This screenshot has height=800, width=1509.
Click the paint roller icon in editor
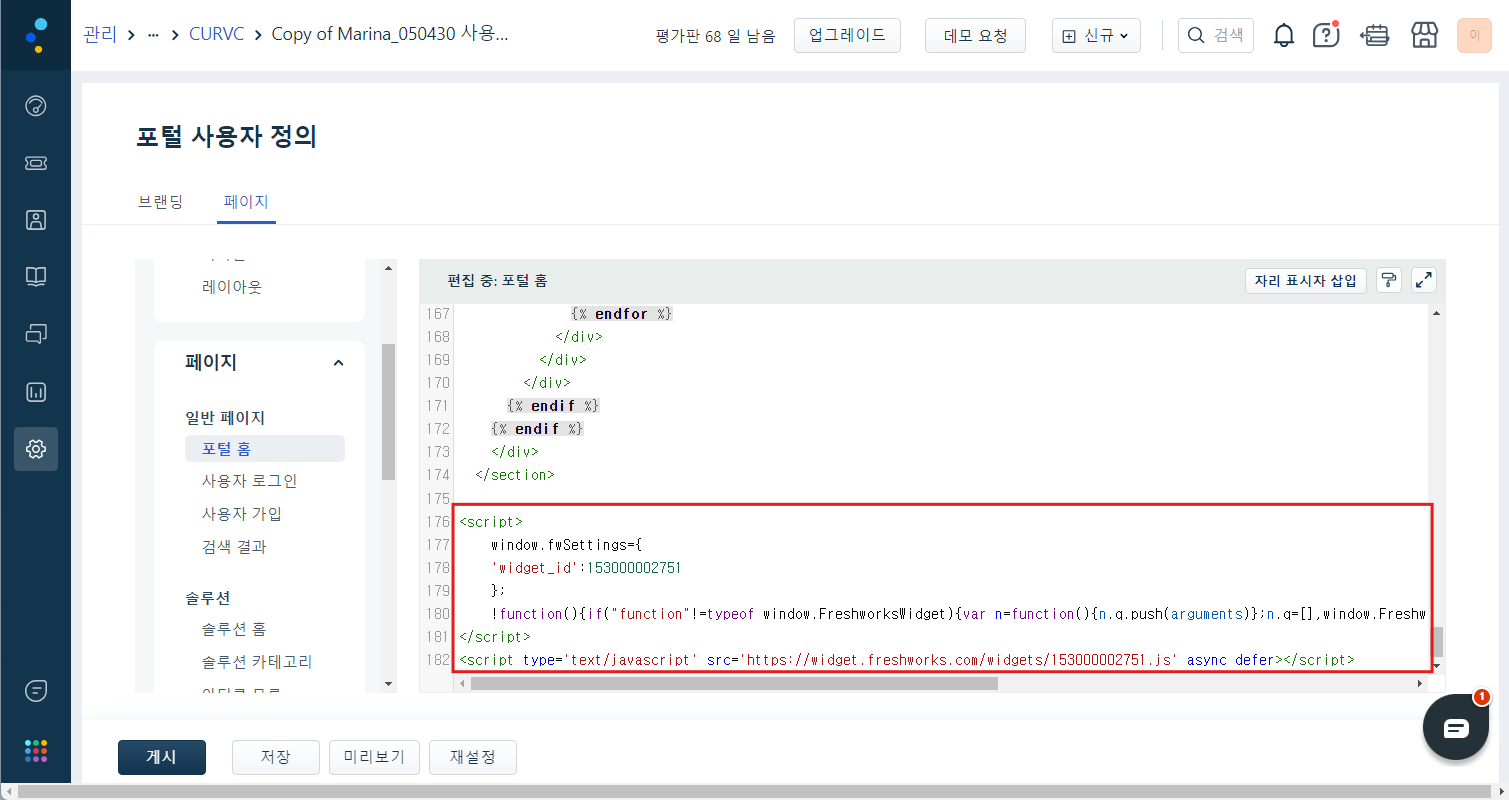tap(1388, 280)
